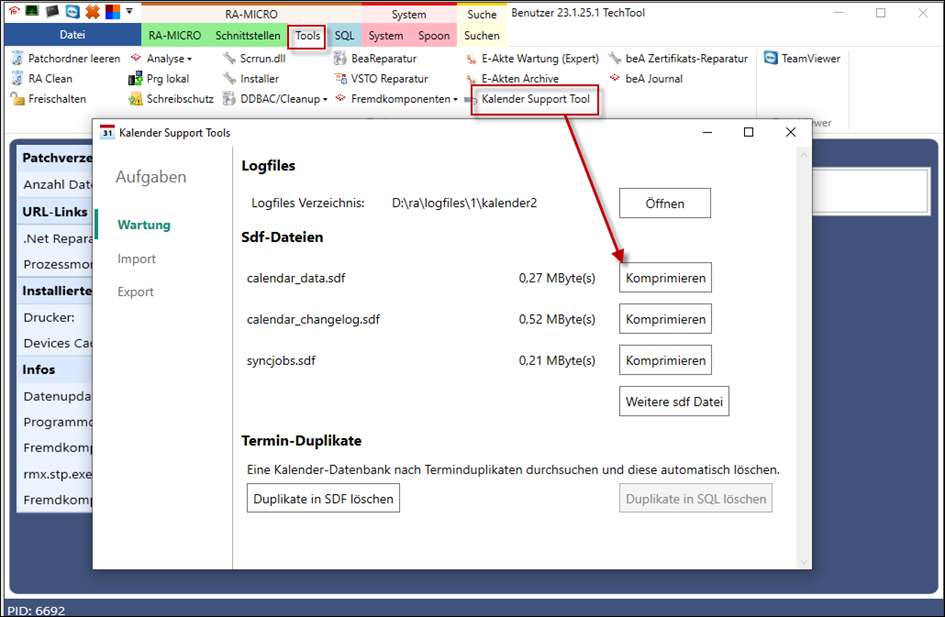
Task: Click the Fremdkomponenten icon
Action: click(x=341, y=98)
